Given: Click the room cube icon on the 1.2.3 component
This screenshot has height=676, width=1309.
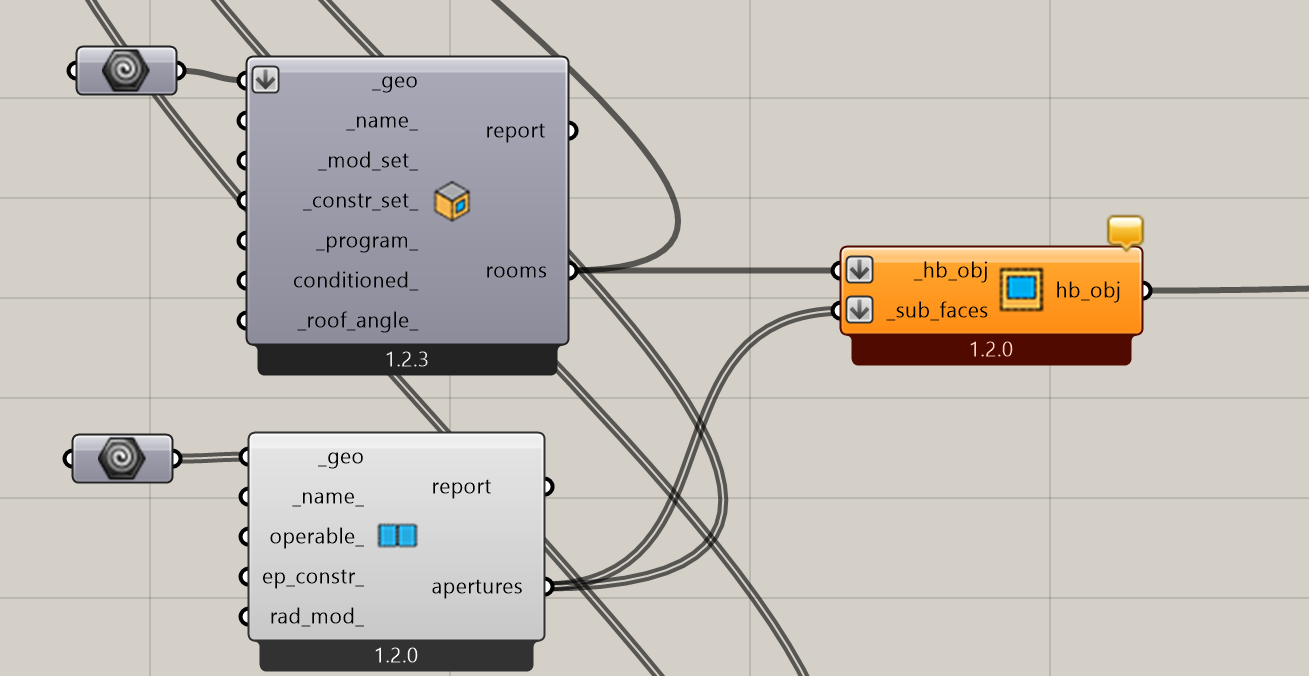Looking at the screenshot, I should pyautogui.click(x=452, y=201).
